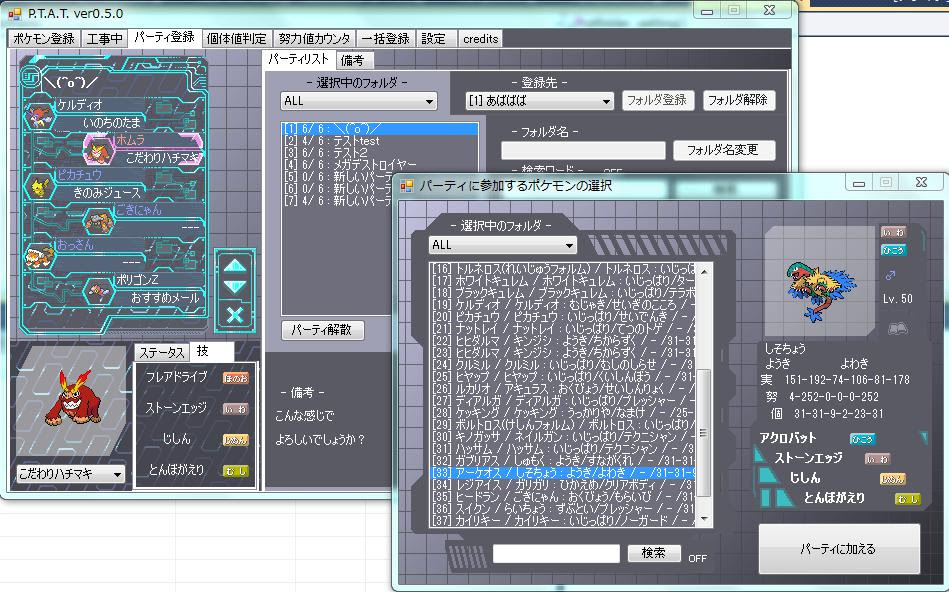Select Pokémon row [19] ケルディオ

(563, 304)
